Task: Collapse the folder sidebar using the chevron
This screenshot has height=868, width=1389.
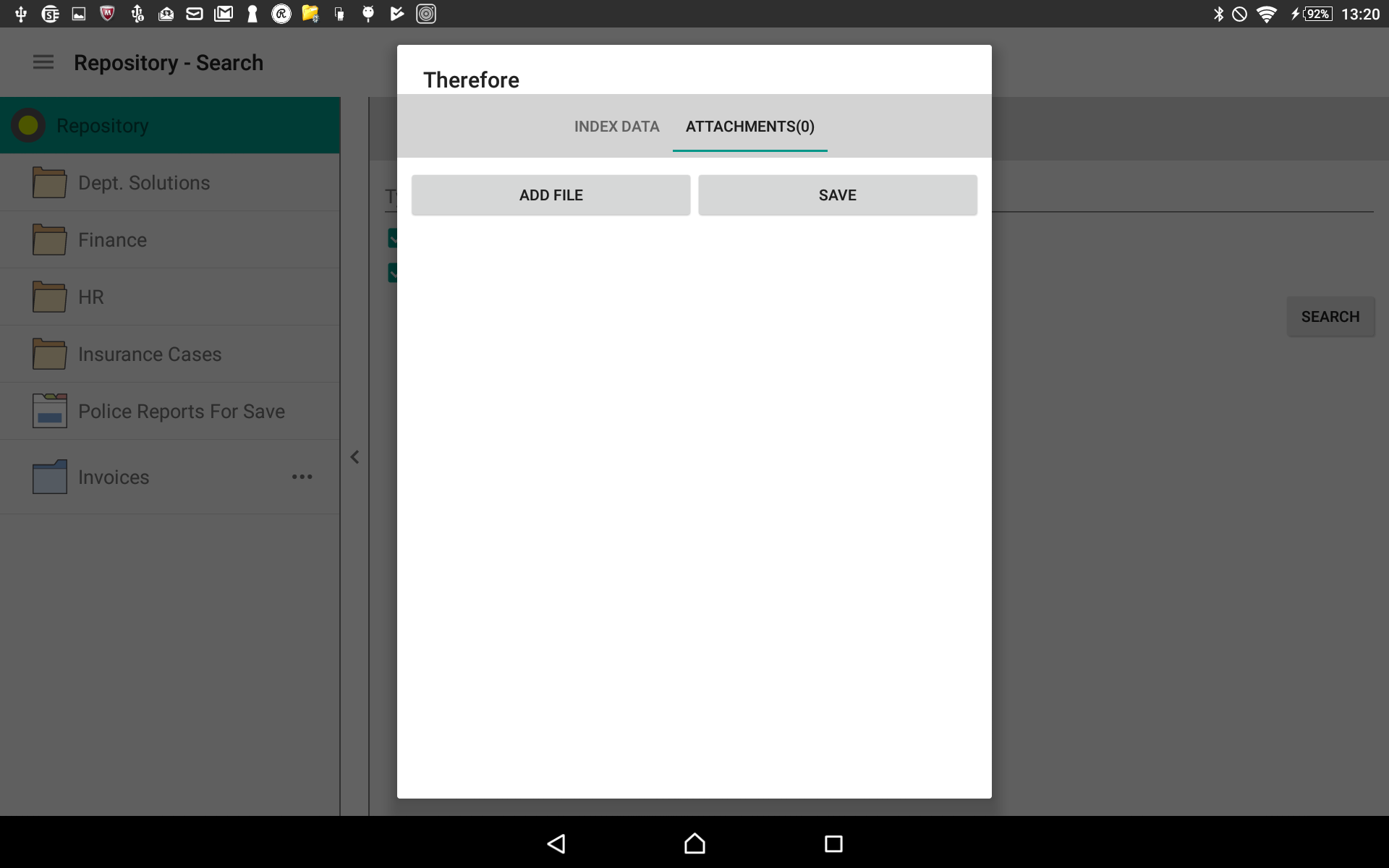Action: [x=354, y=456]
